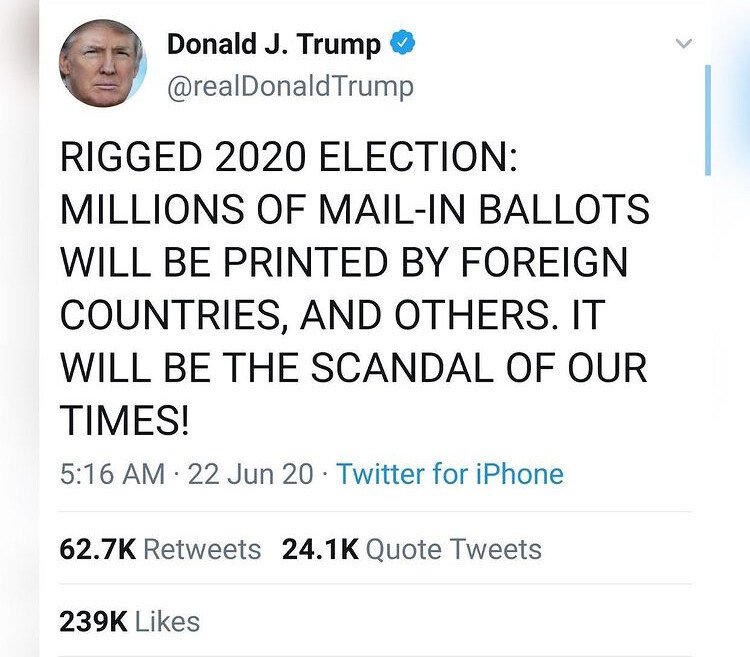
Task: Open the Quote Tweets list label
Action: (453, 550)
